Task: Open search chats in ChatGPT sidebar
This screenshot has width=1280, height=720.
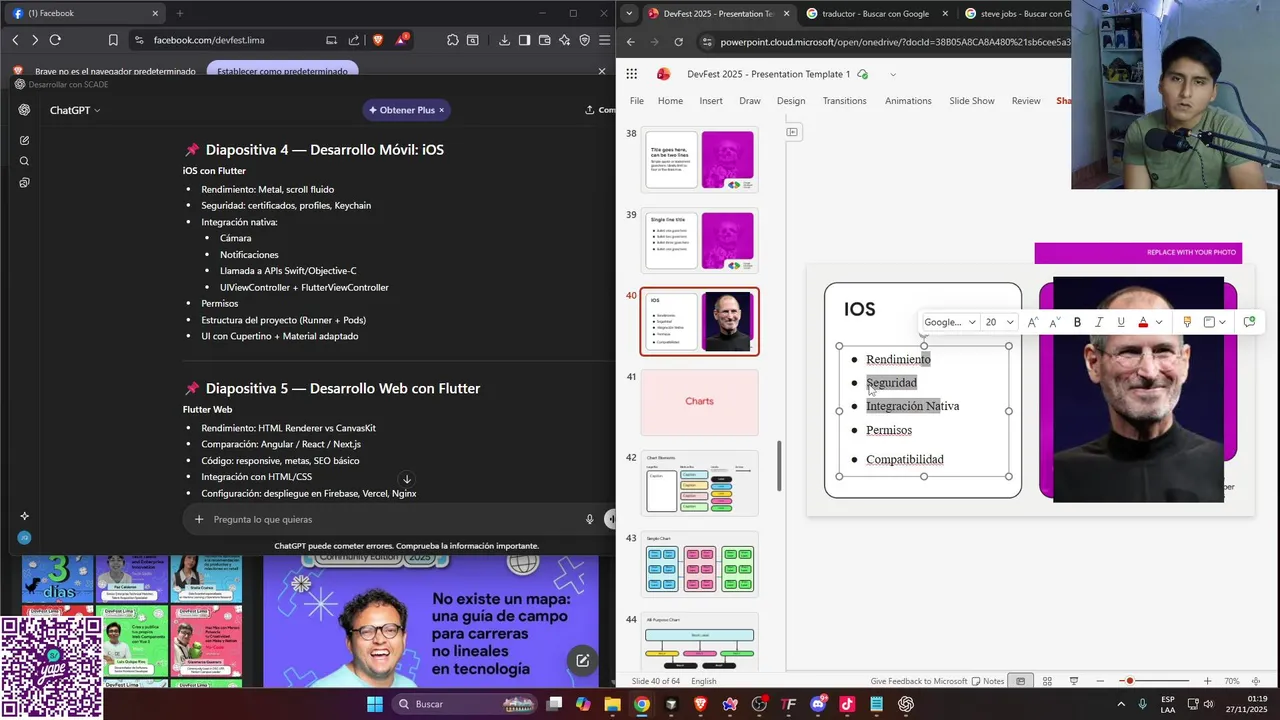Action: 24,161
